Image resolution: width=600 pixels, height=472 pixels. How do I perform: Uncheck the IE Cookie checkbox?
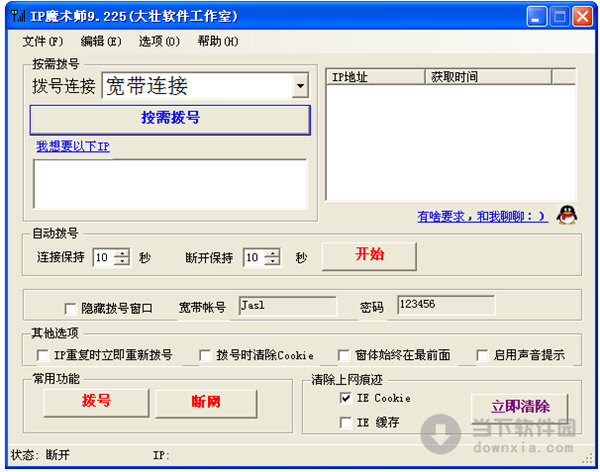[x=346, y=398]
